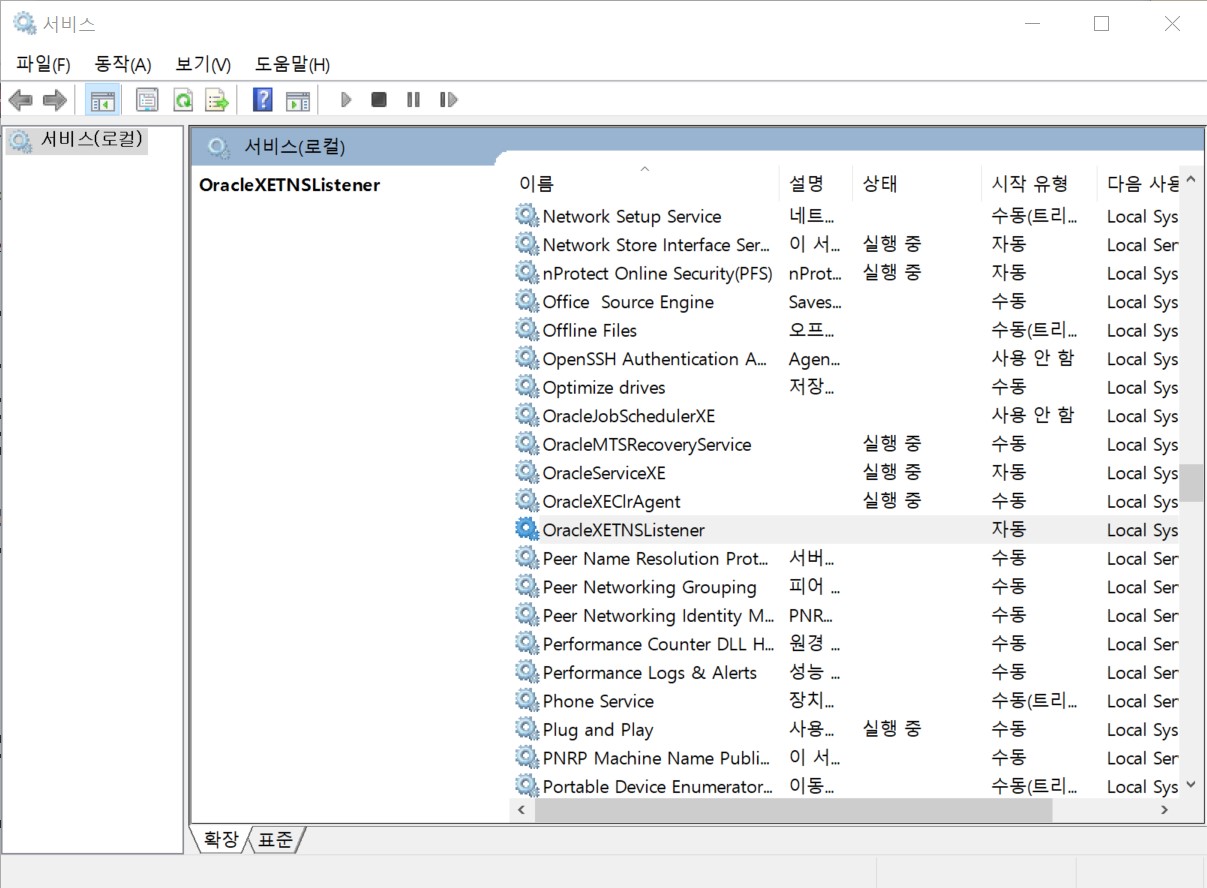Click 실행 중 status of OracleServiceXE
1207x888 pixels.
pyautogui.click(x=892, y=472)
